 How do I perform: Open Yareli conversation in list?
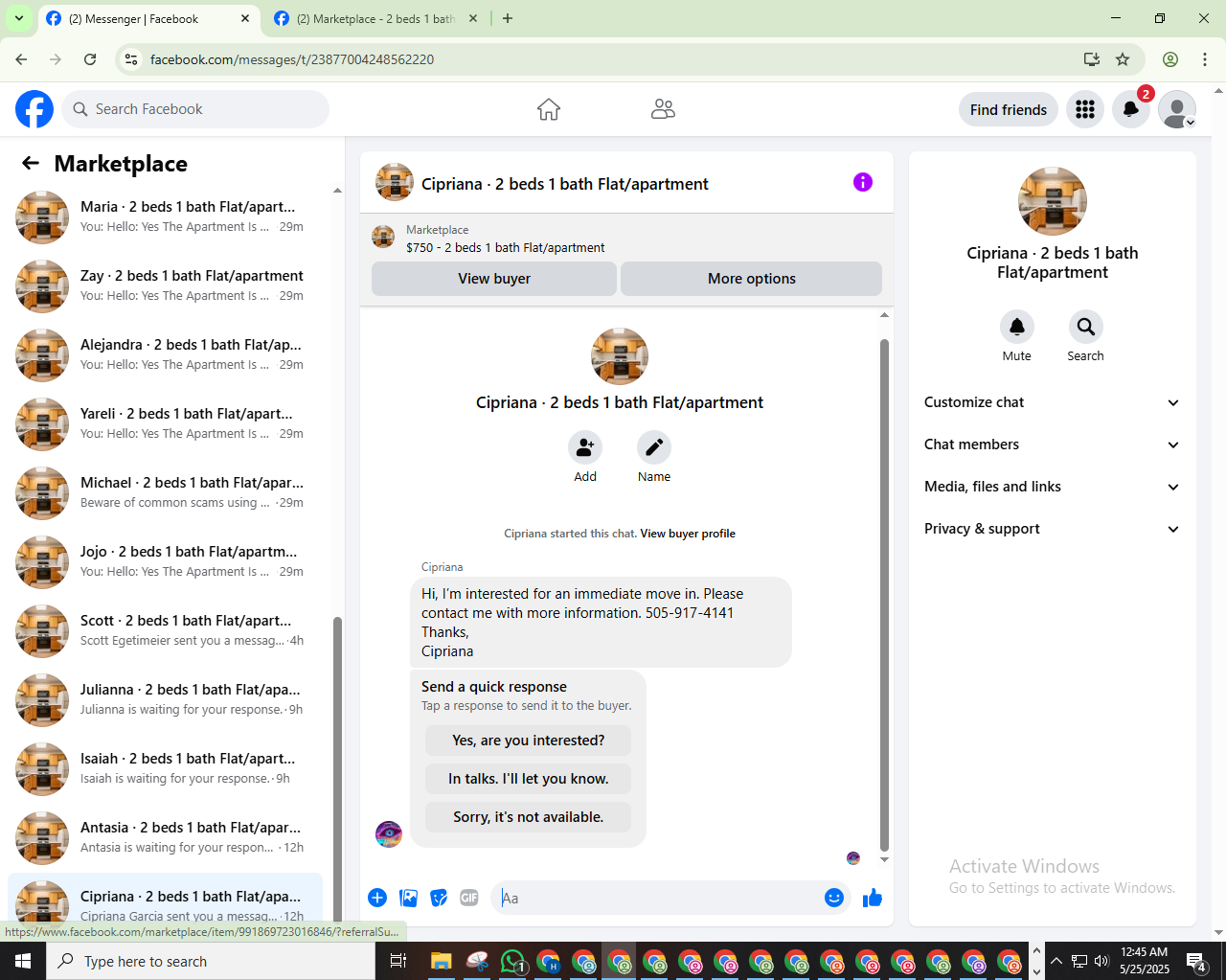pos(165,424)
